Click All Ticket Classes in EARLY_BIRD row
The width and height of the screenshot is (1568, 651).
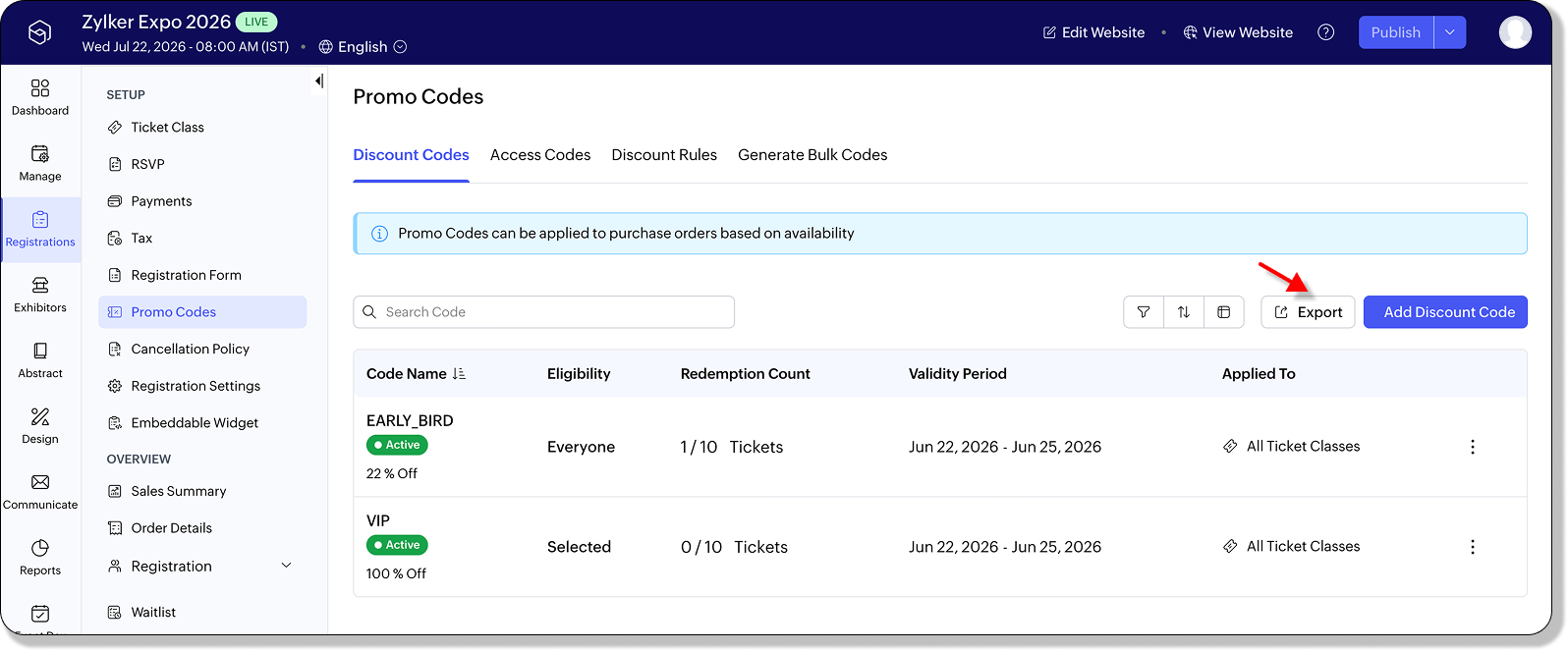(x=1291, y=446)
